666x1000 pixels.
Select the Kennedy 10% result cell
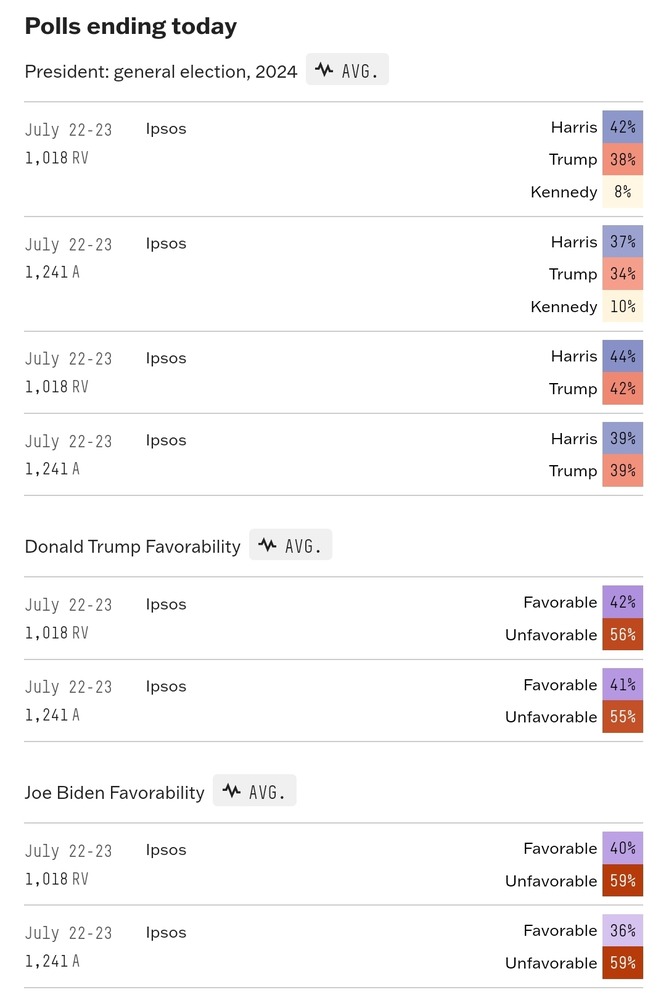pos(623,306)
